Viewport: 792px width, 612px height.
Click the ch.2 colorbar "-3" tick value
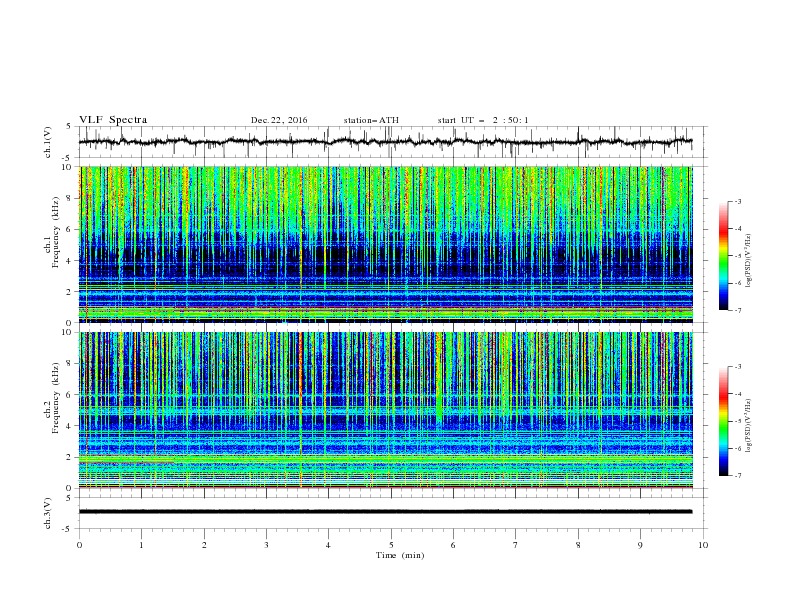click(x=737, y=367)
